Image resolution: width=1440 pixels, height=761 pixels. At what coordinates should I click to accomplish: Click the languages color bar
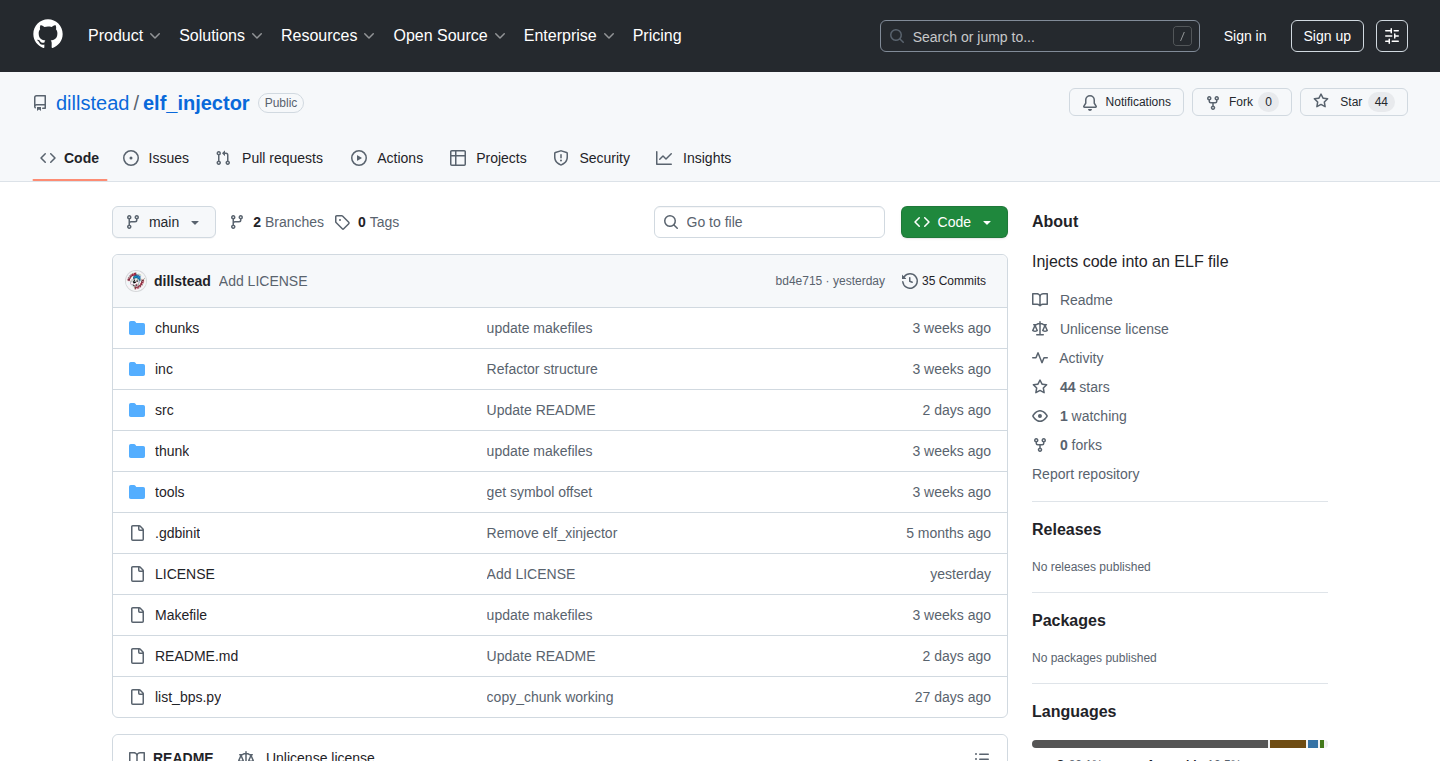1178,744
